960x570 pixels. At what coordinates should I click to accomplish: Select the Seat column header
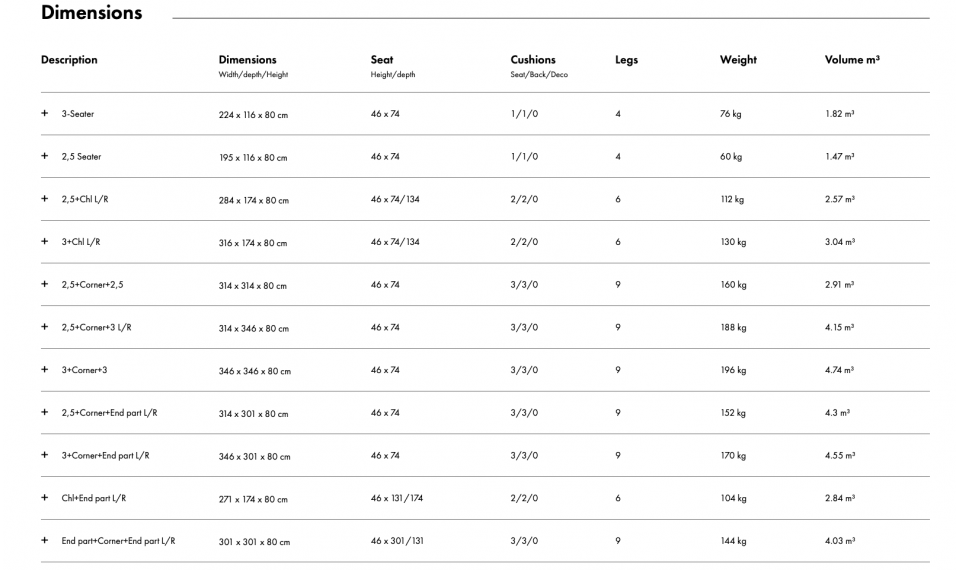click(382, 60)
